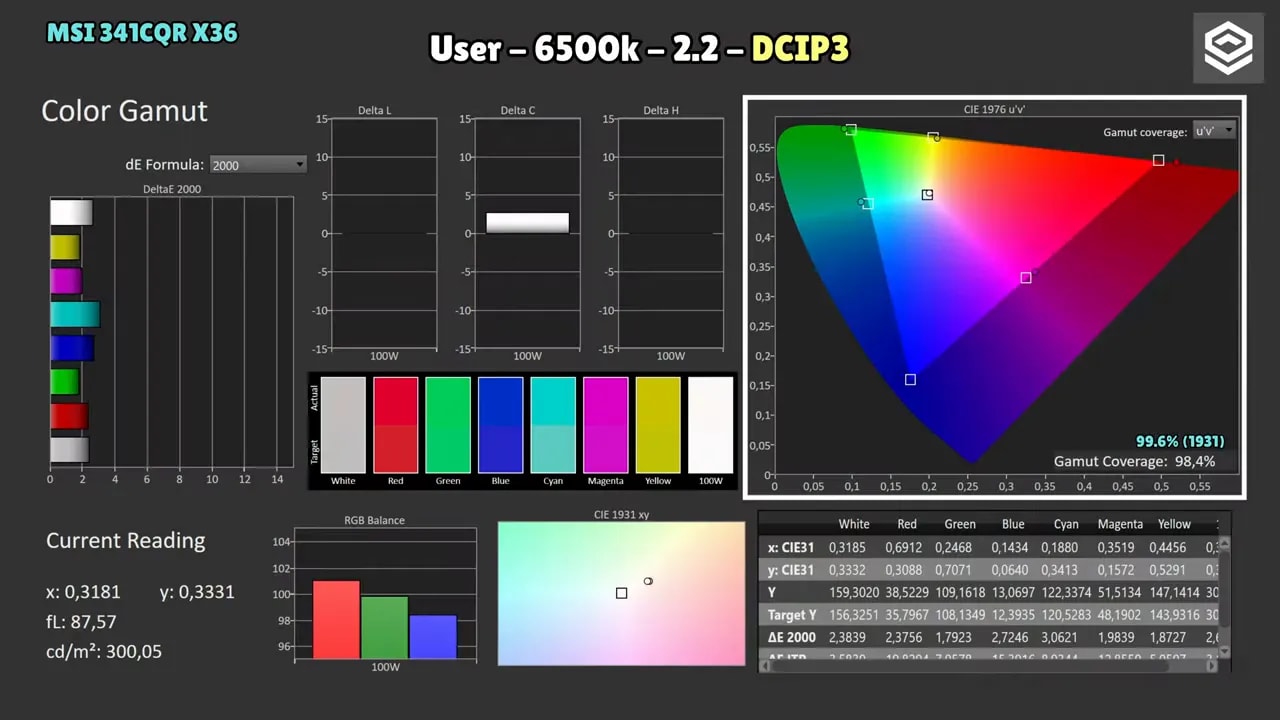Click the white Delta C bar
The image size is (1280, 720).
click(528, 223)
